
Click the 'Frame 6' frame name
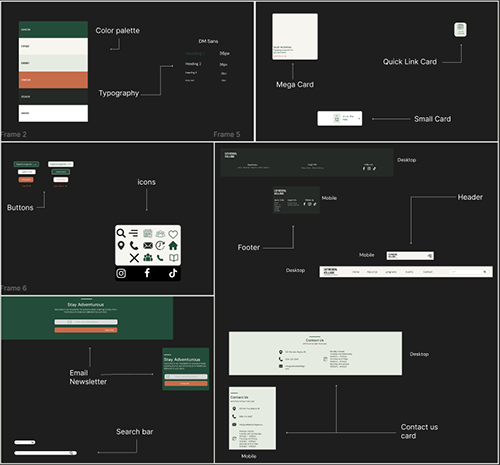[x=13, y=288]
